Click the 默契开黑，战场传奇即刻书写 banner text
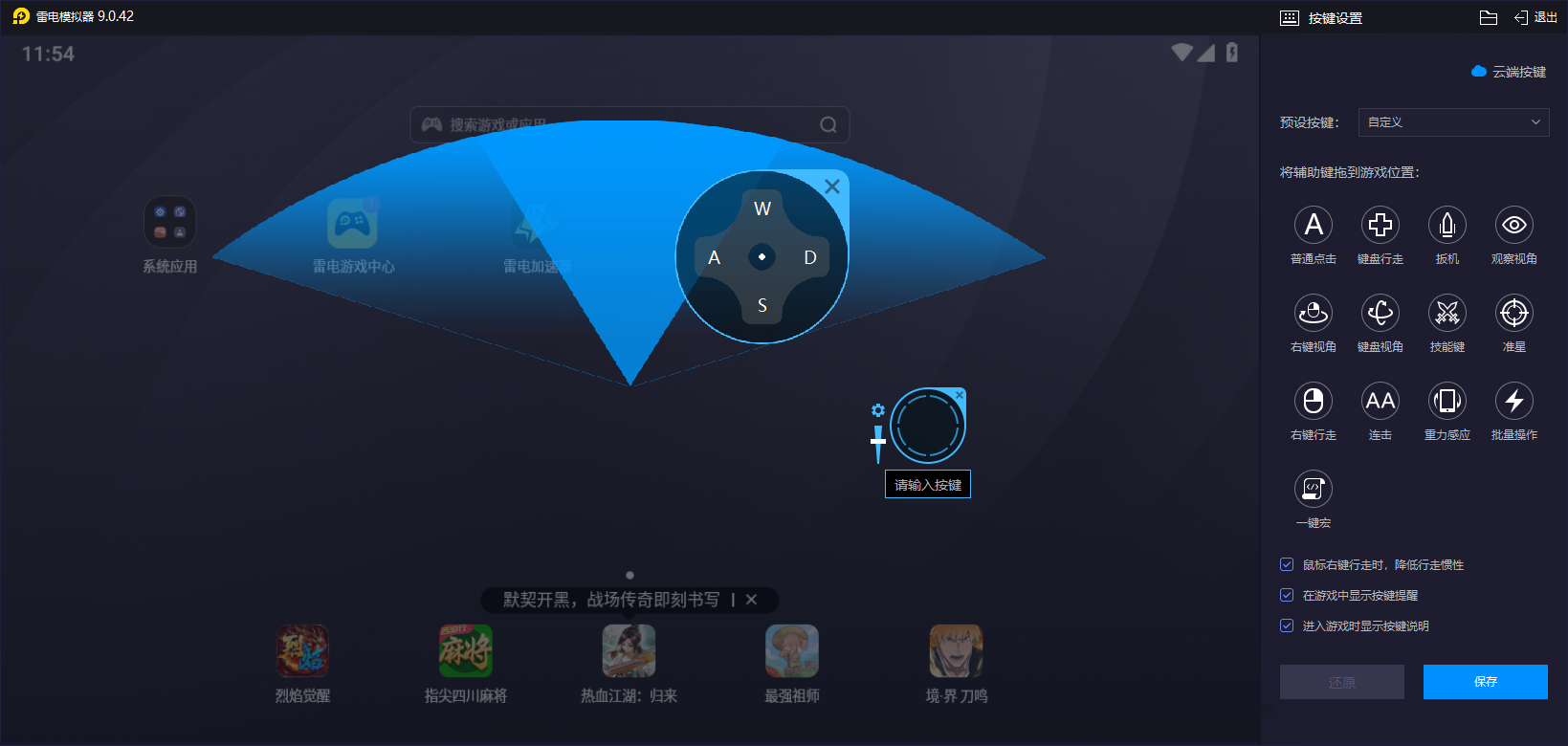Image resolution: width=1568 pixels, height=746 pixels. 611,600
